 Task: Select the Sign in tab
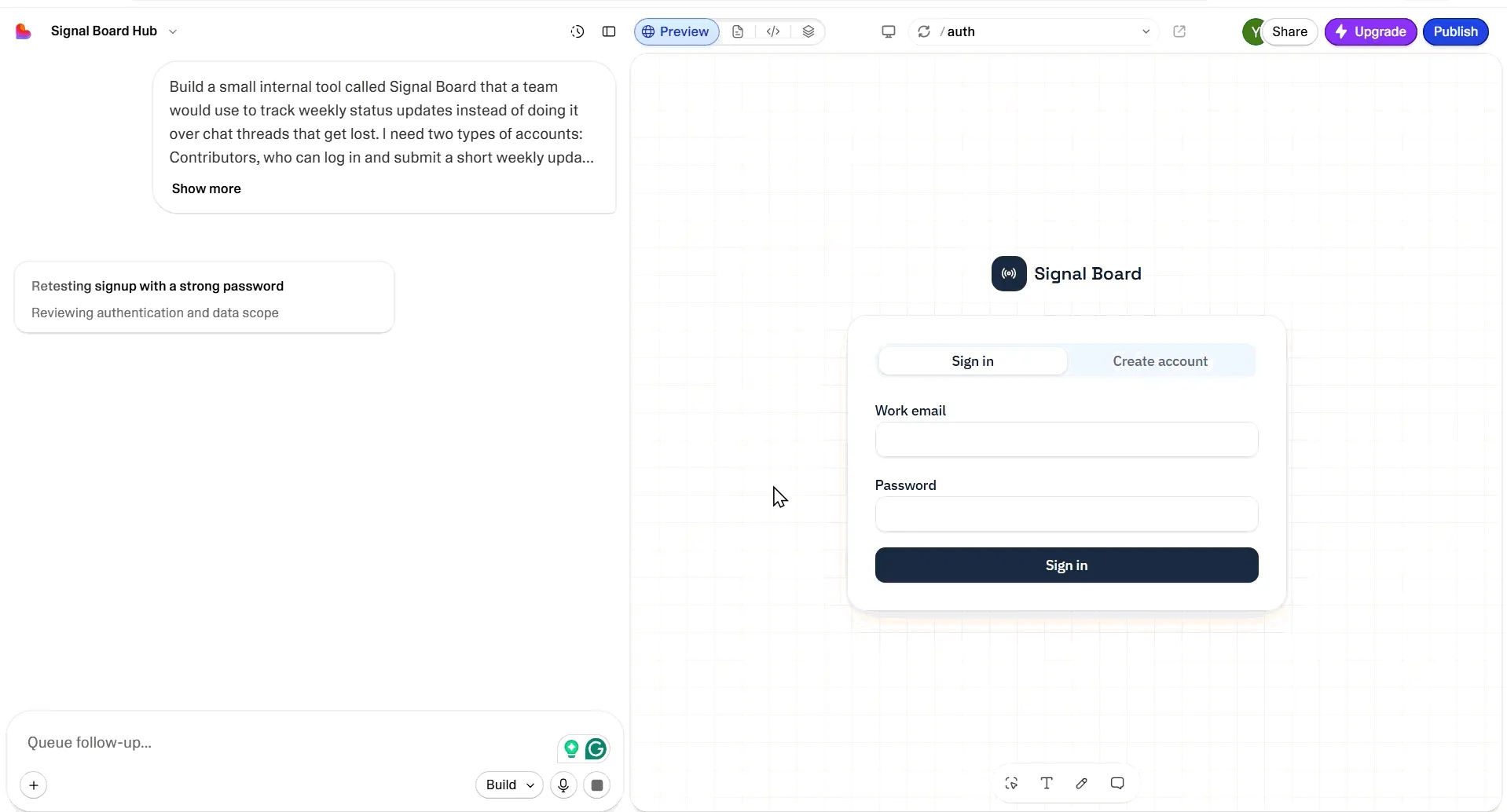[x=973, y=361]
